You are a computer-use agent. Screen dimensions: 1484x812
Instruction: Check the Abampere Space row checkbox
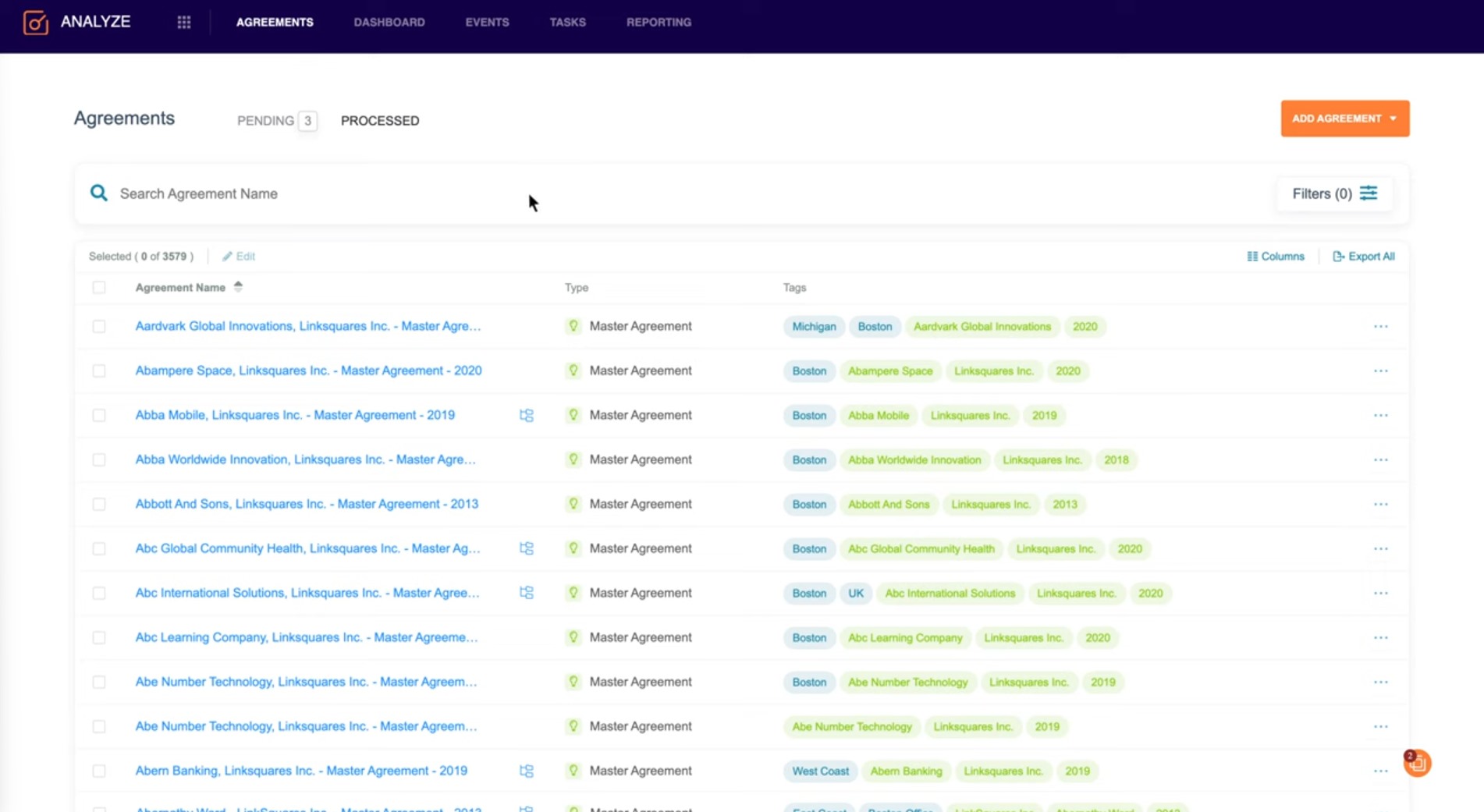coord(99,371)
